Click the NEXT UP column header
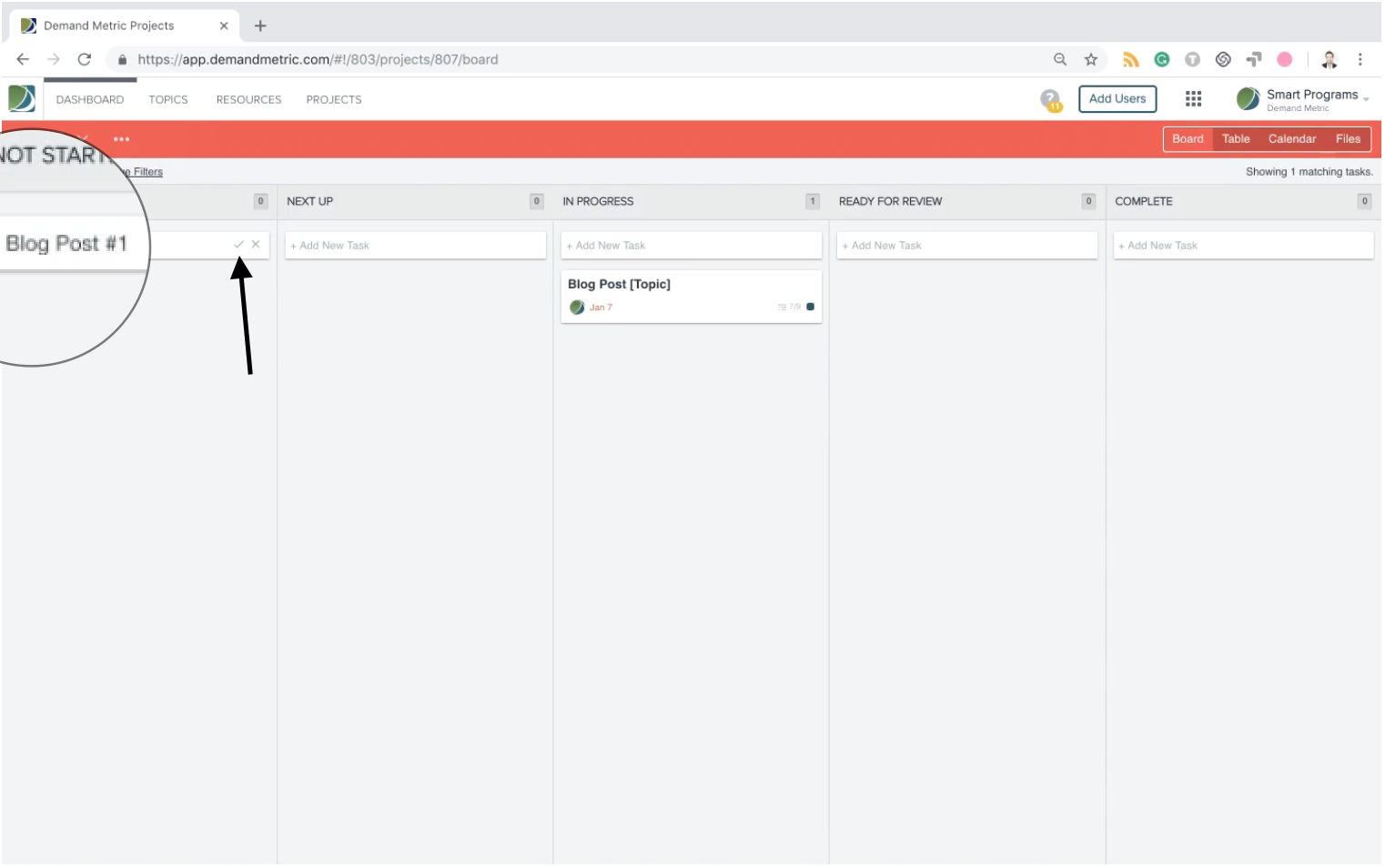 [309, 201]
